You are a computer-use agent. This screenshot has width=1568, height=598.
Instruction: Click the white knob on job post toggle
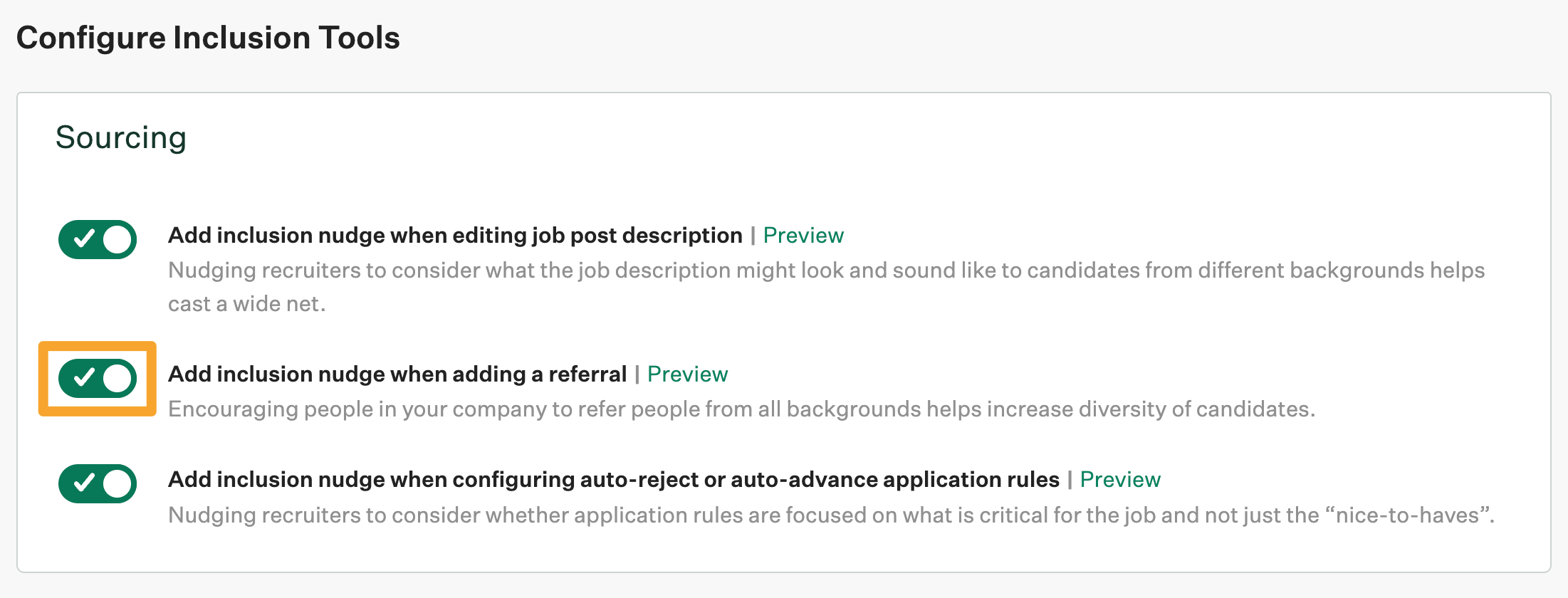pyautogui.click(x=117, y=239)
